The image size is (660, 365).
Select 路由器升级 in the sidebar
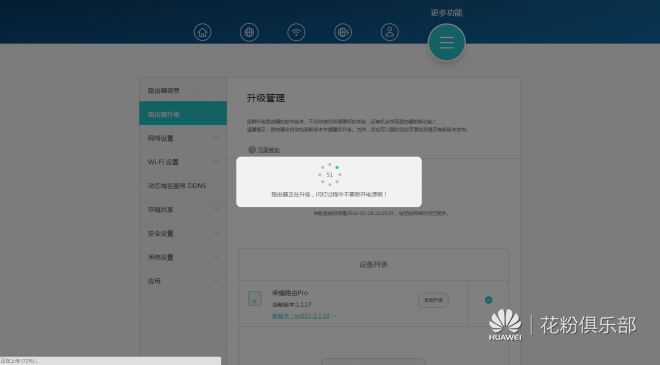183,114
